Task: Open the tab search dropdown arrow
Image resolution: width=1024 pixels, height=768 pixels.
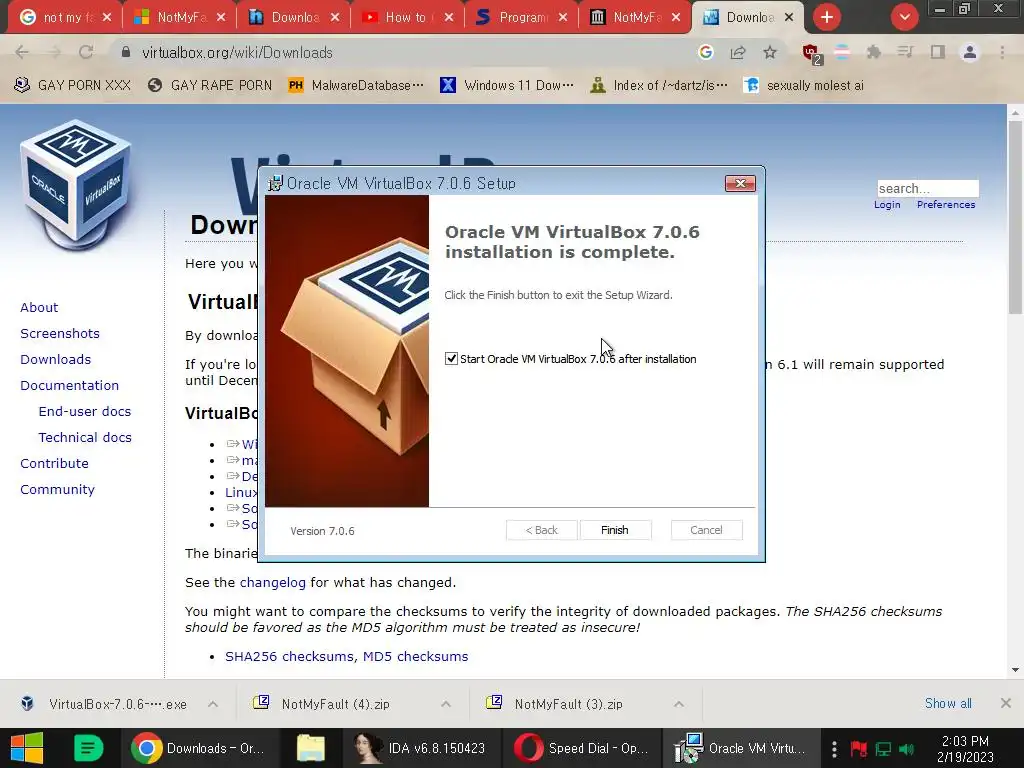Action: pos(904,17)
